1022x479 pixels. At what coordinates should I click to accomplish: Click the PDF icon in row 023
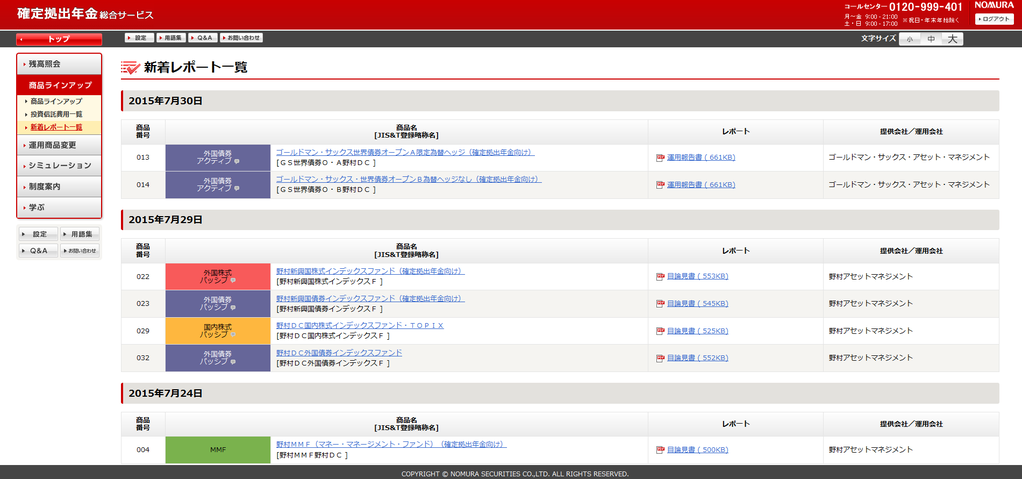tap(660, 304)
